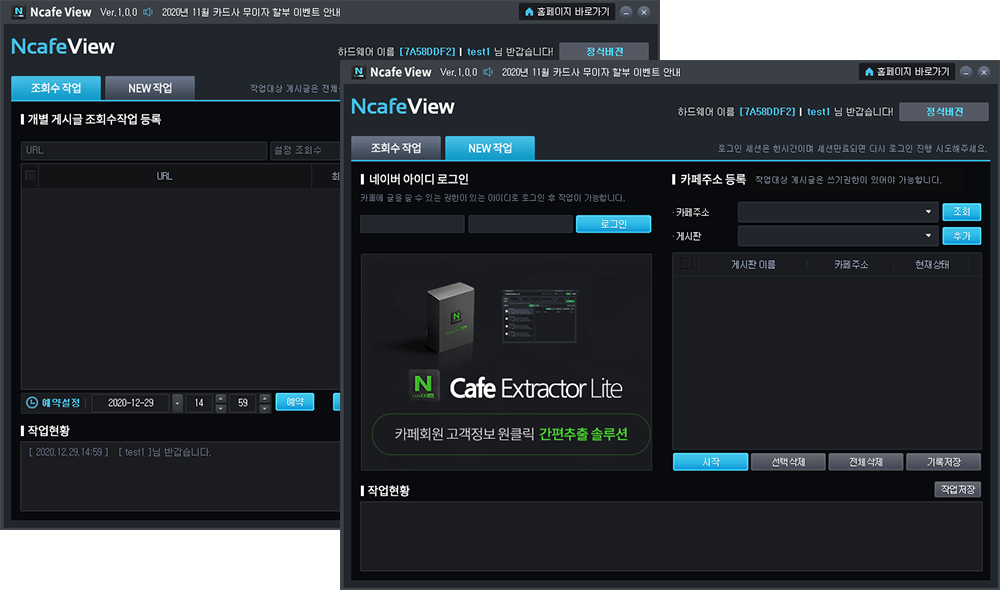Viewport: 1000px width, 590px height.
Task: Click the 카페주소 column header
Action: [851, 264]
